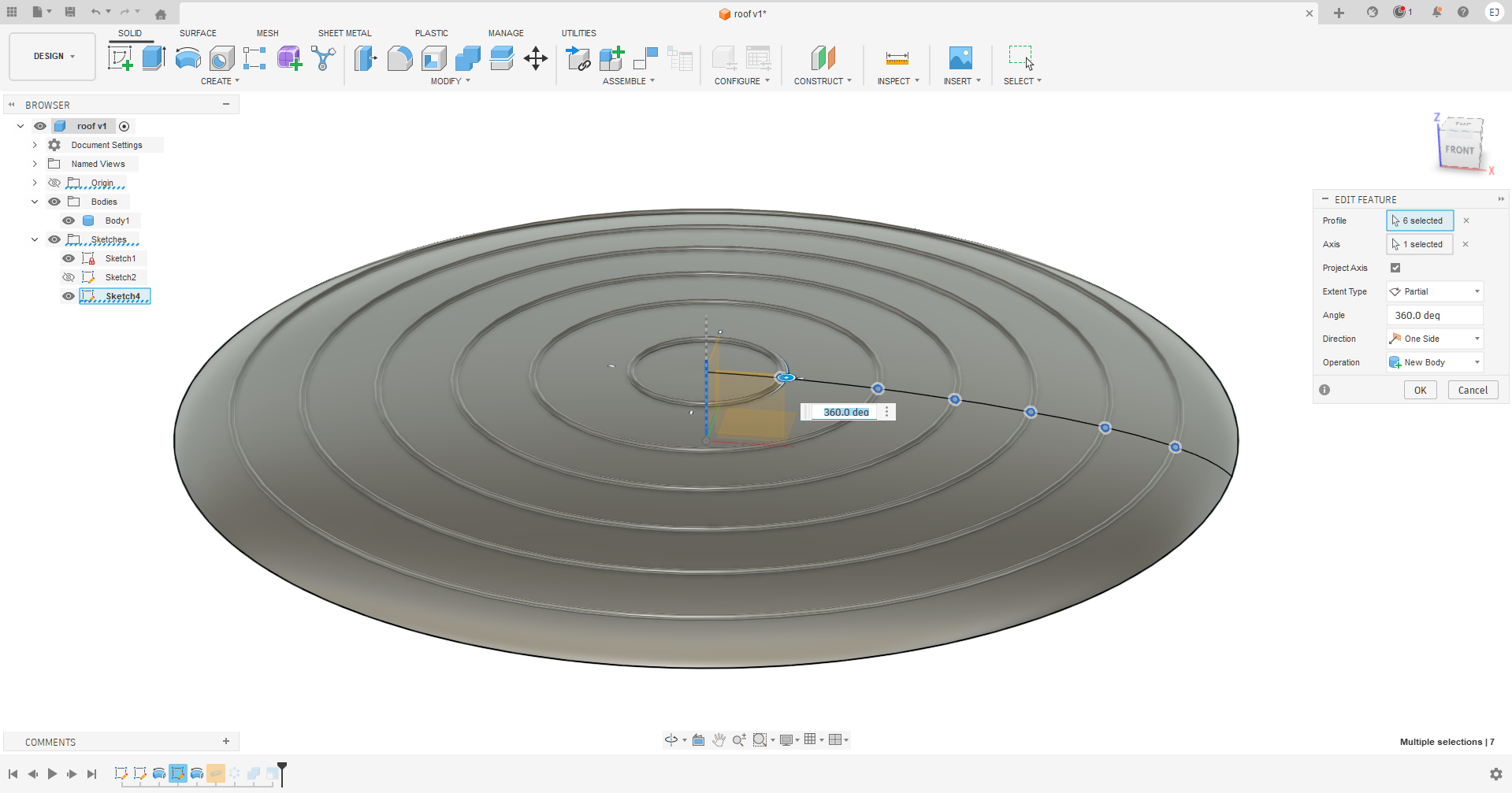Switch to the MANAGE tab
Viewport: 1512px width, 793px height.
coord(506,33)
